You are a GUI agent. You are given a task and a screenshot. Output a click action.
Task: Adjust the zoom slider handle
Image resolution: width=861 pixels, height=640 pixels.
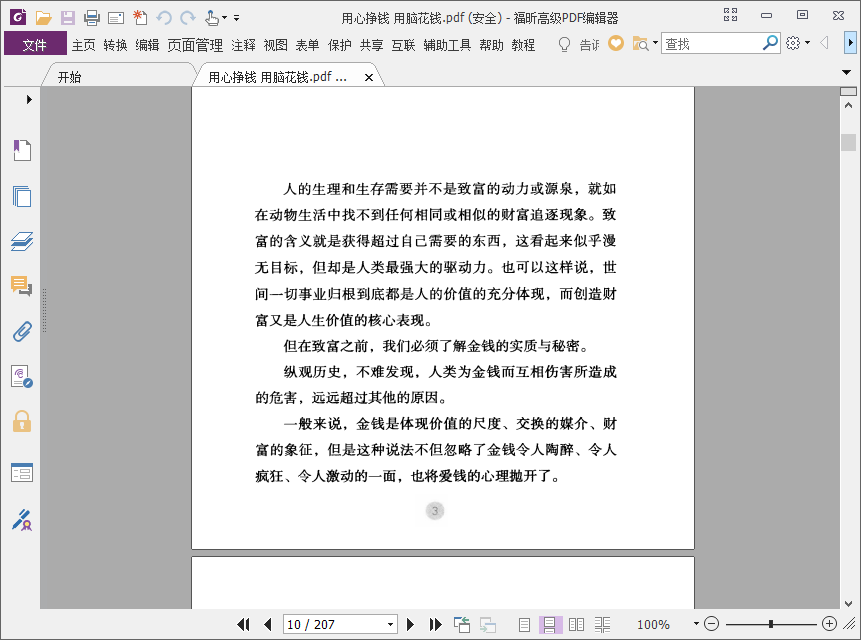tap(771, 624)
